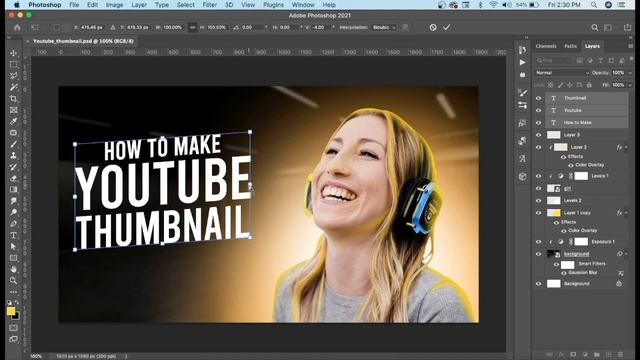Toggle Gaussian Blur smart filter visibility

coord(564,273)
